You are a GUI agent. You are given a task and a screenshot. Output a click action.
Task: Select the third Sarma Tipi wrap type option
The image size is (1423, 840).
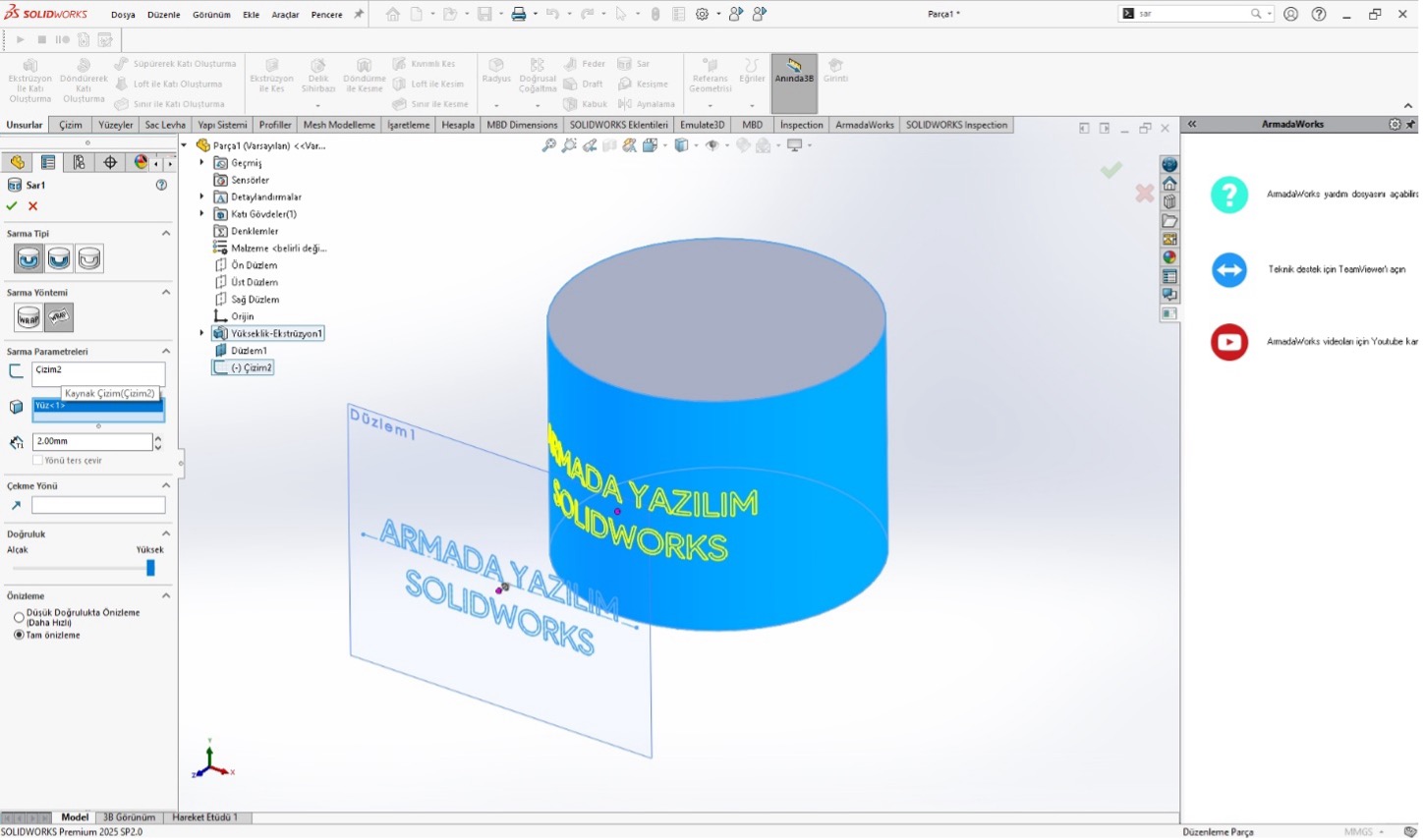tap(89, 259)
